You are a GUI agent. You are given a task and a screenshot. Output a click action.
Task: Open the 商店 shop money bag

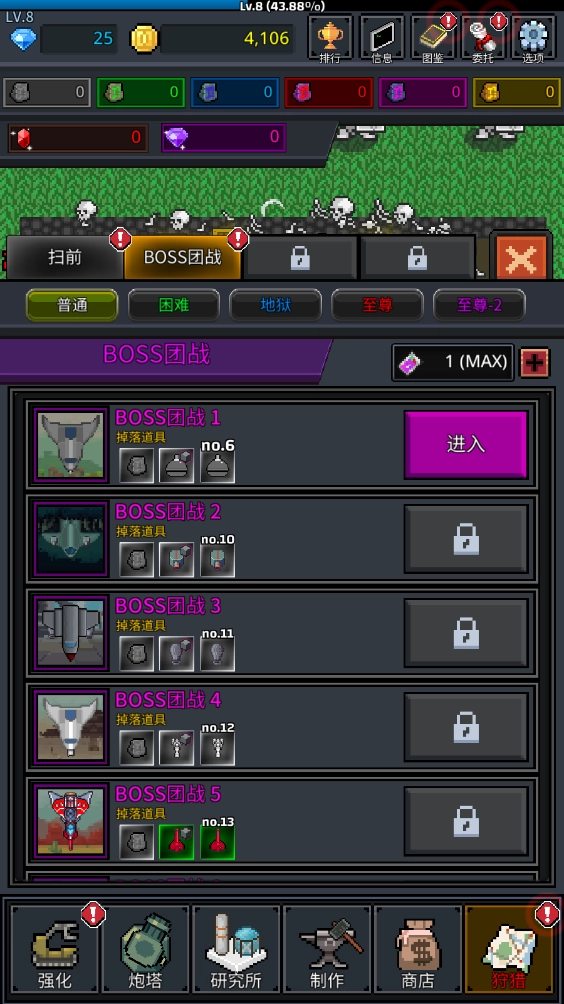coord(418,950)
